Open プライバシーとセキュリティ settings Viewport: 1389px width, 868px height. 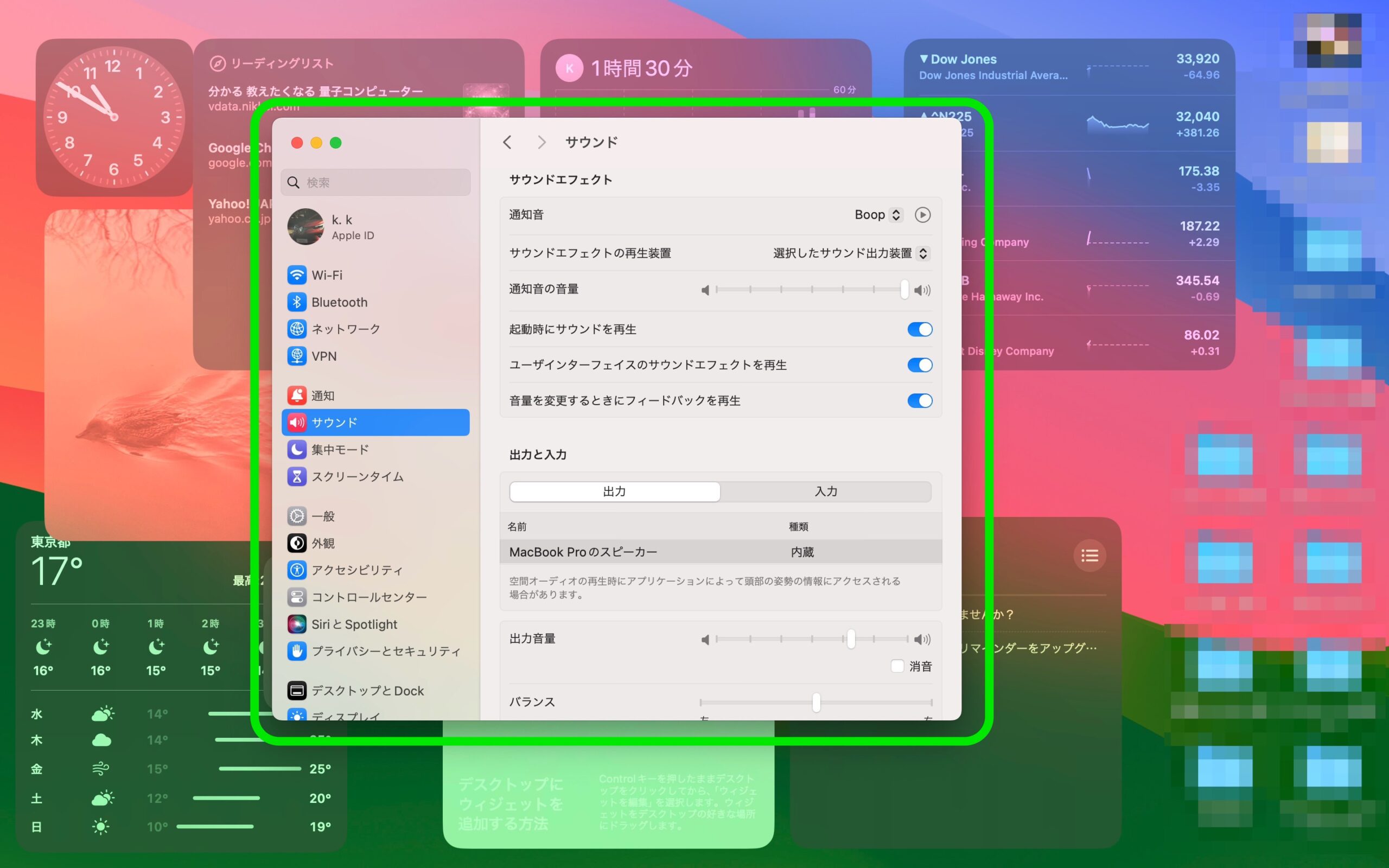(x=375, y=651)
